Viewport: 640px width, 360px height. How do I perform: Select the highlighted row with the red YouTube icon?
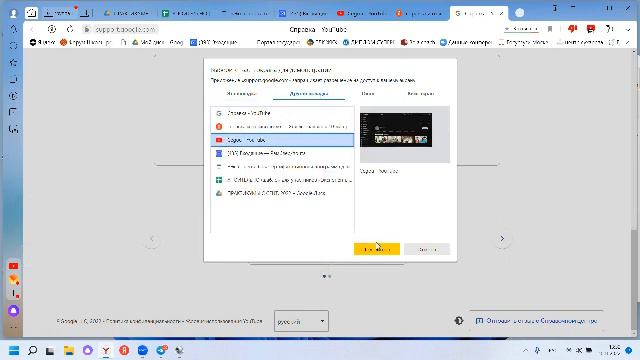(282, 140)
